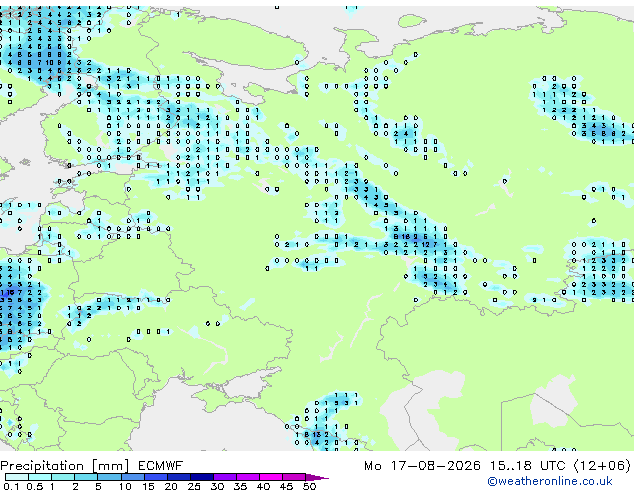Click the 15–20 mm legend swatch
The image size is (634, 490).
[155, 477]
